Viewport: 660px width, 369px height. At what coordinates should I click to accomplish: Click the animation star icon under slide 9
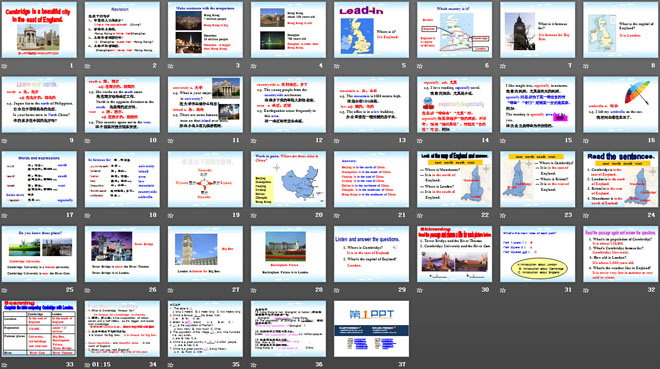[5, 141]
